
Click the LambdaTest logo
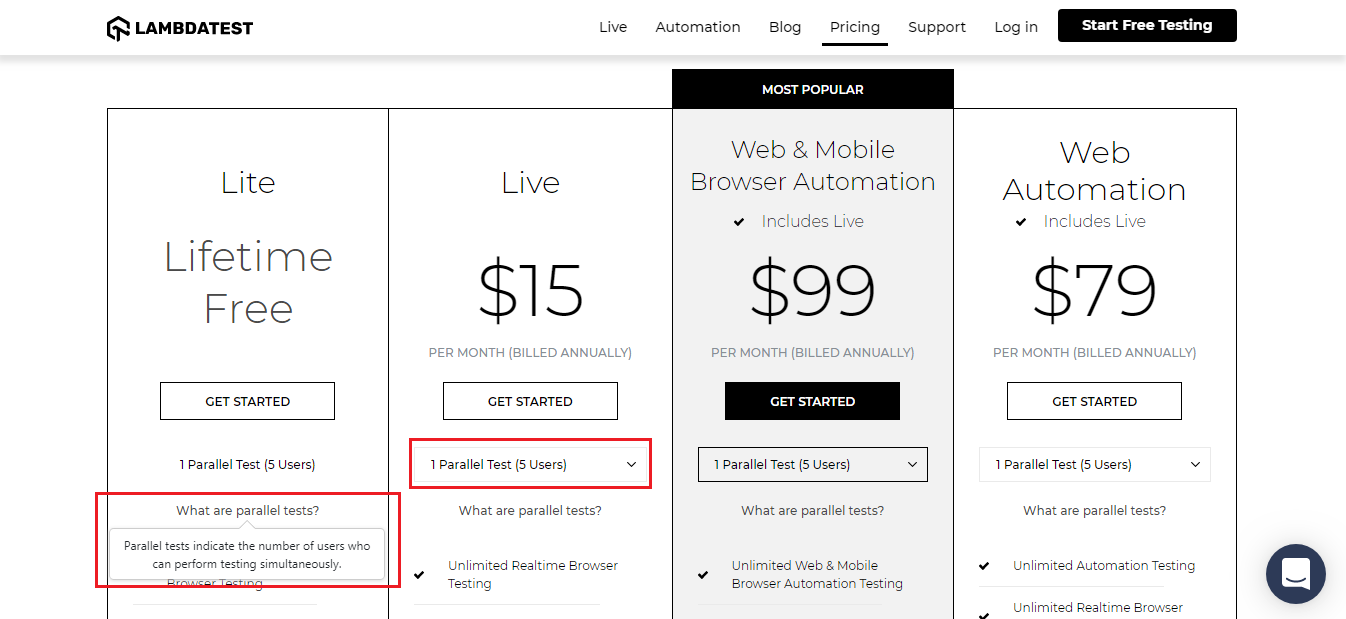click(x=180, y=27)
